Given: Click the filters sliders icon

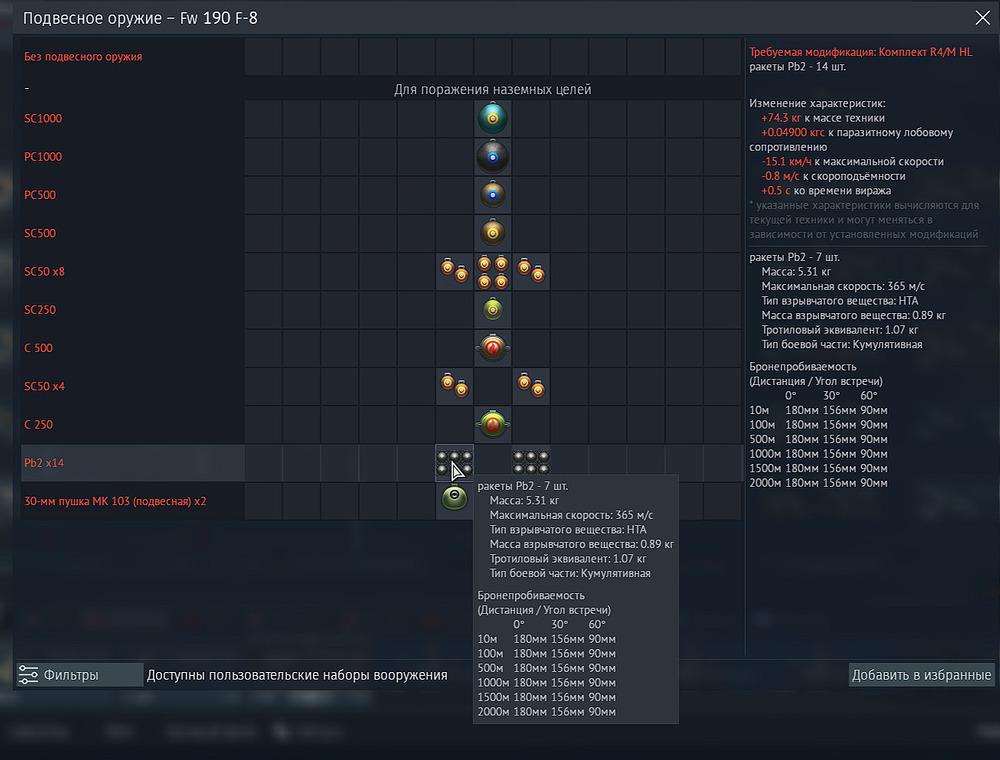Looking at the screenshot, I should click(x=29, y=675).
